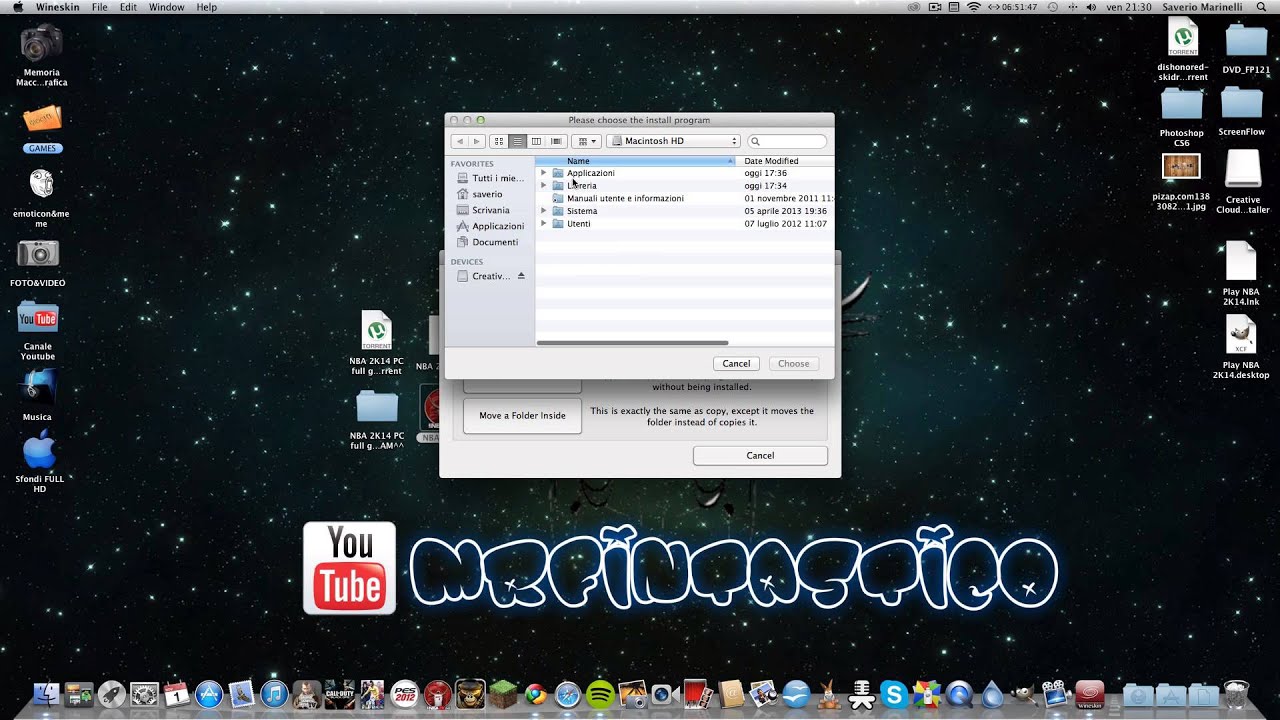
Task: Switch file chooser to list view
Action: tap(518, 141)
